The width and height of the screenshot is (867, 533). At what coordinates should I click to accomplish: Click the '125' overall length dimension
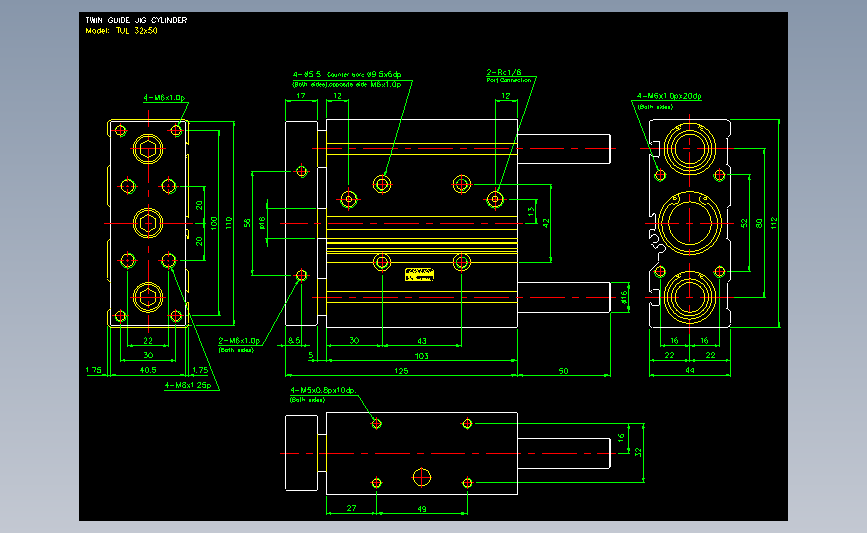tap(401, 371)
